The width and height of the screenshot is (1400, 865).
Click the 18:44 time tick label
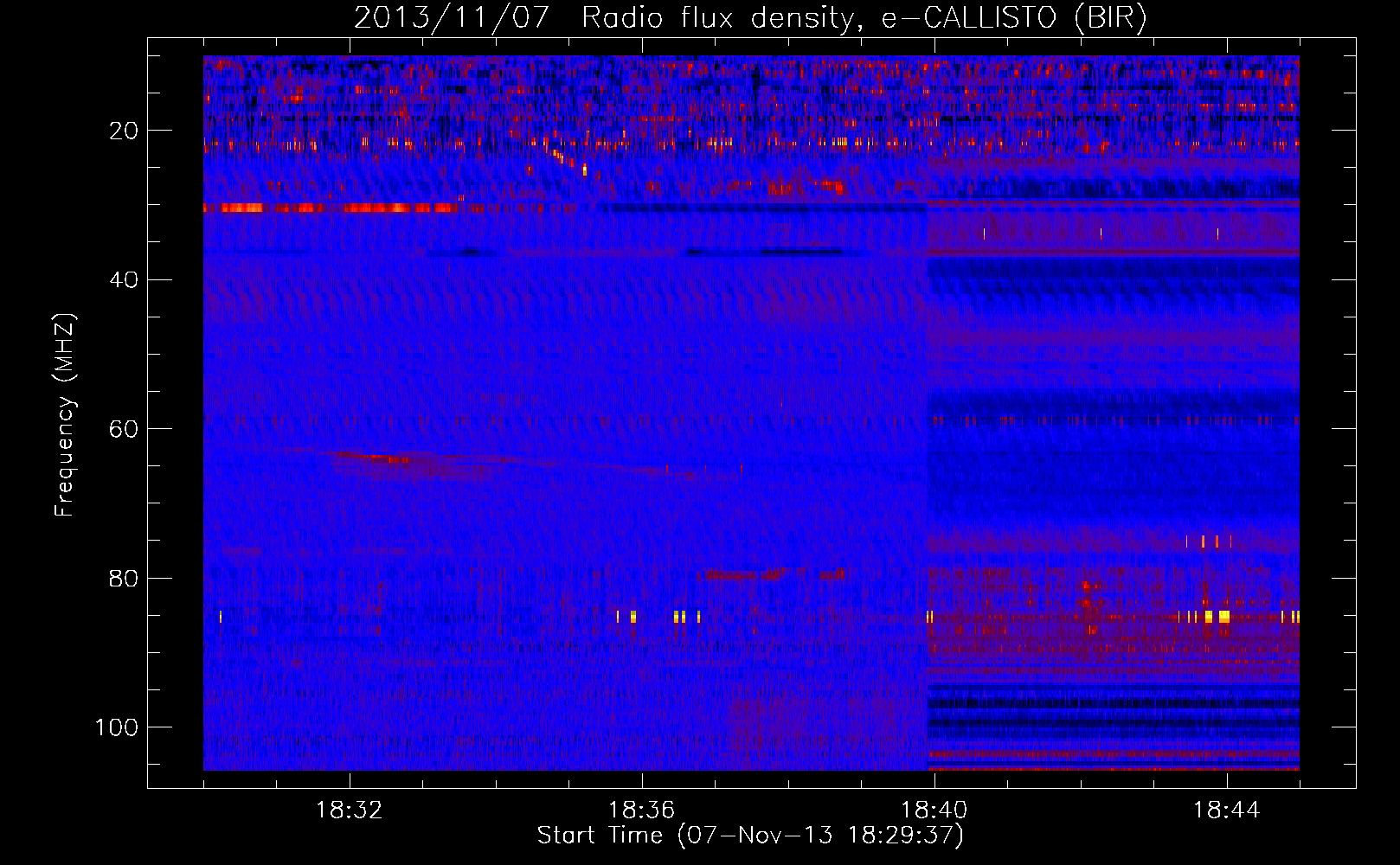pos(1226,811)
